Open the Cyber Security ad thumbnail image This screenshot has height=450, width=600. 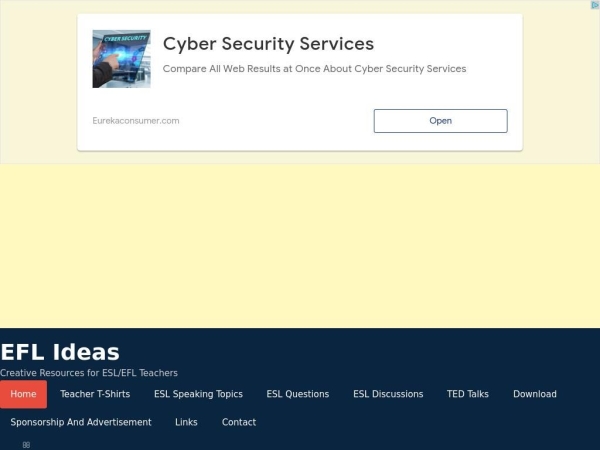[121, 59]
